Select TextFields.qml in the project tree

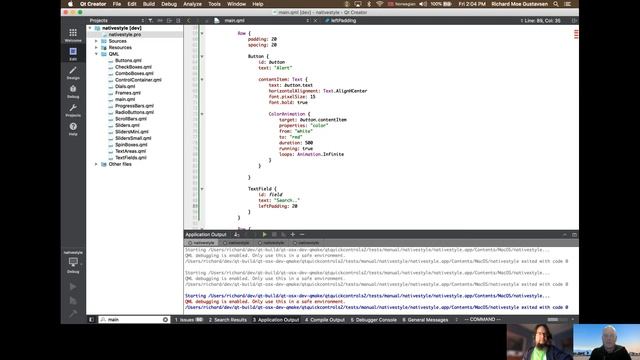pos(131,158)
